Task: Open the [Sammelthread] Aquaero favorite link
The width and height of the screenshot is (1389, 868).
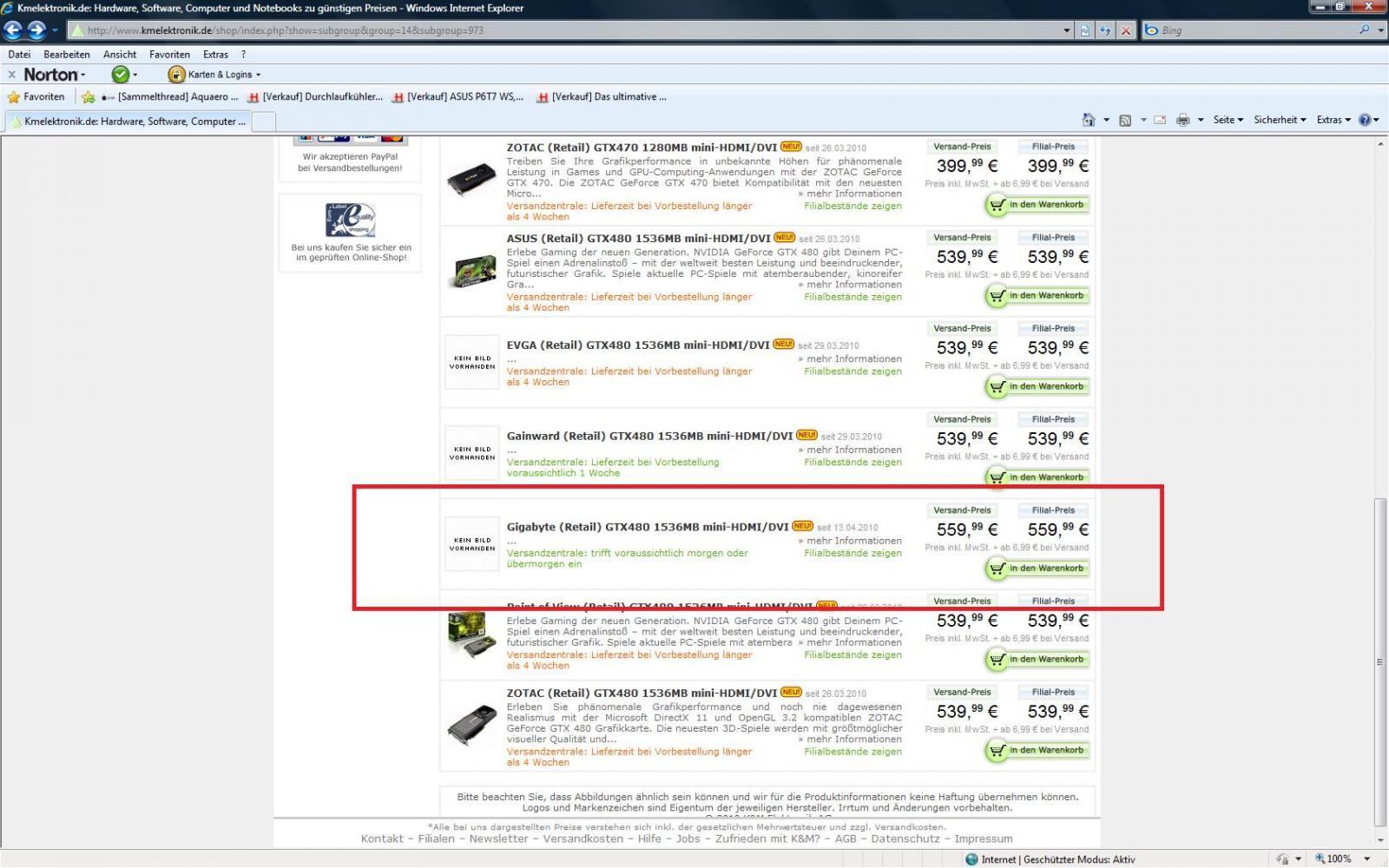Action: [x=170, y=97]
